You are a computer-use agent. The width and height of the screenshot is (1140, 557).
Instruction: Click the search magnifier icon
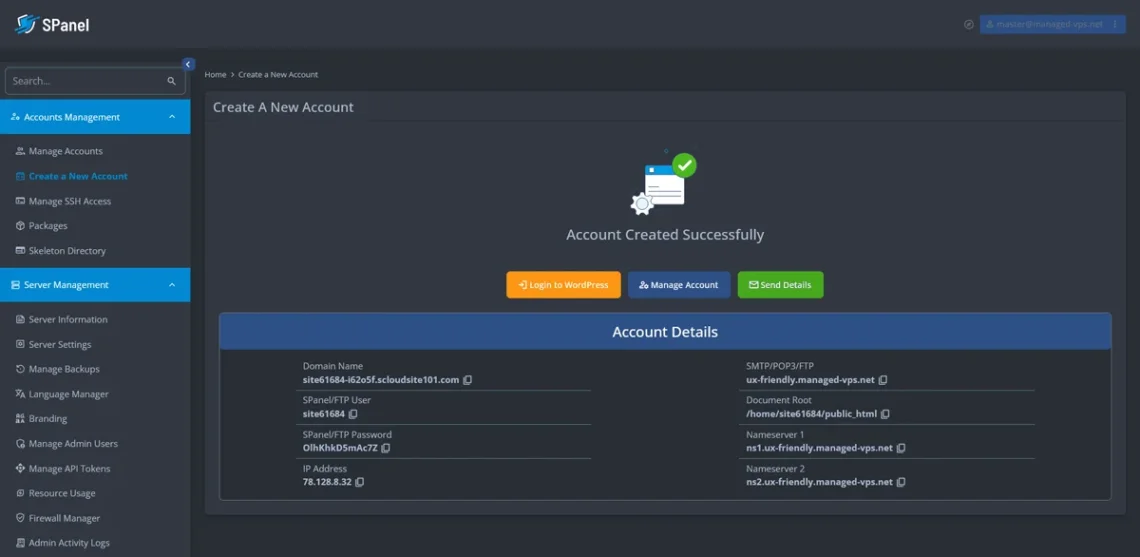[172, 81]
